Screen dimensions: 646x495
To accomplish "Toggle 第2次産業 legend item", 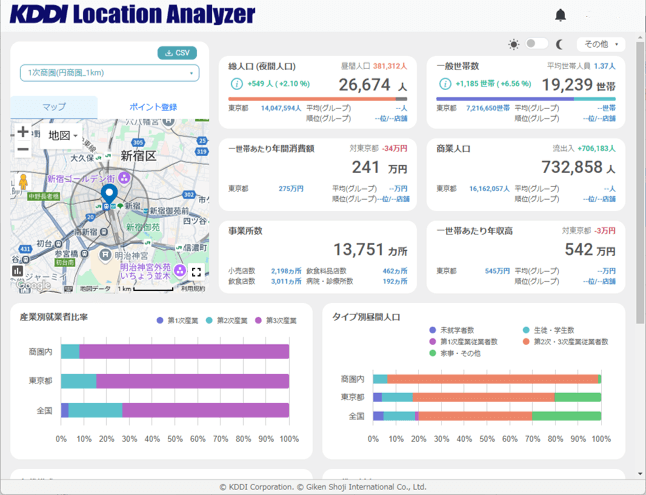I will (227, 321).
